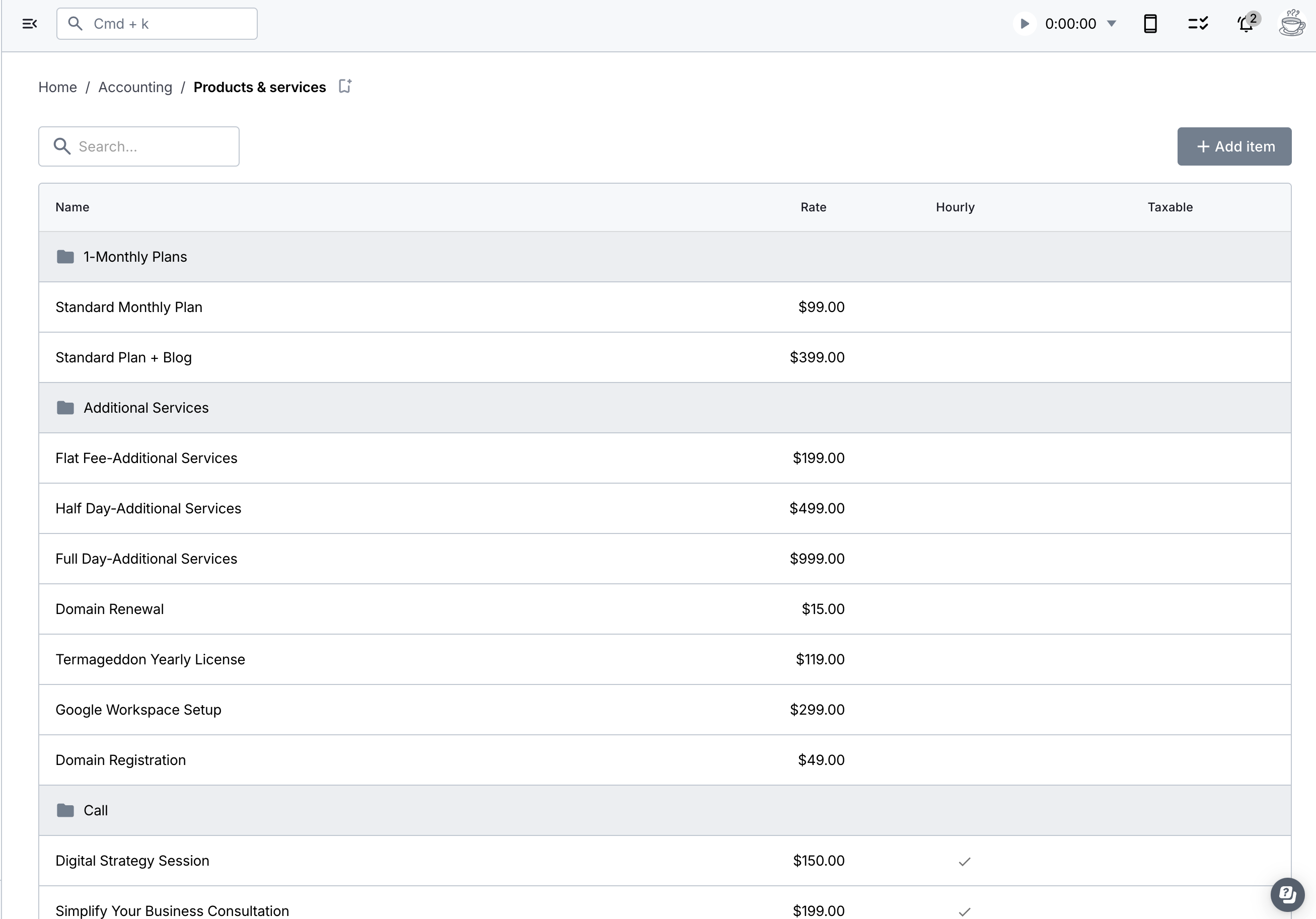Collapse the sidebar menu icon
The image size is (1316, 919).
(29, 24)
